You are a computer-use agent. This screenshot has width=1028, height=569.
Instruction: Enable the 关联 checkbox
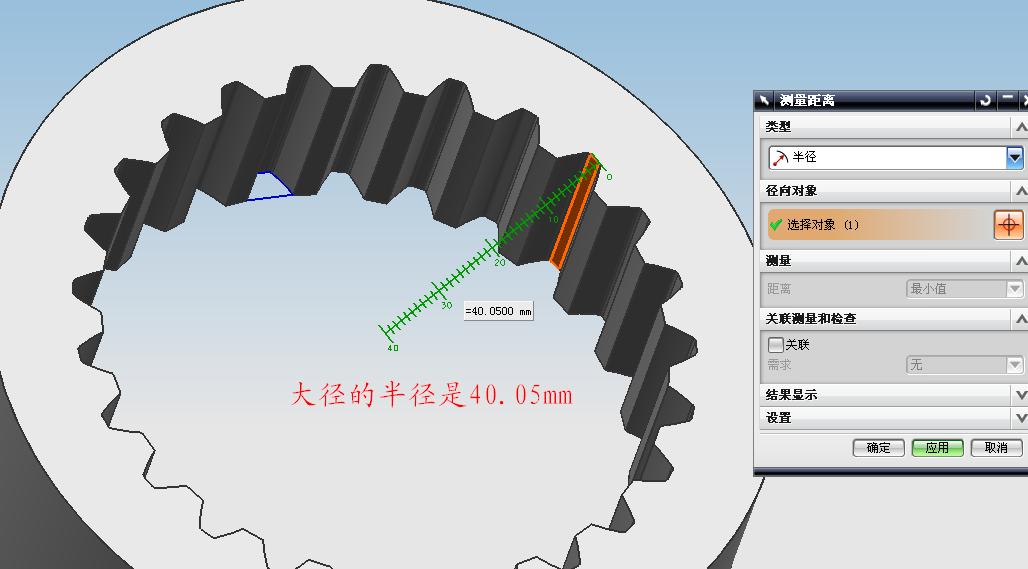click(776, 345)
